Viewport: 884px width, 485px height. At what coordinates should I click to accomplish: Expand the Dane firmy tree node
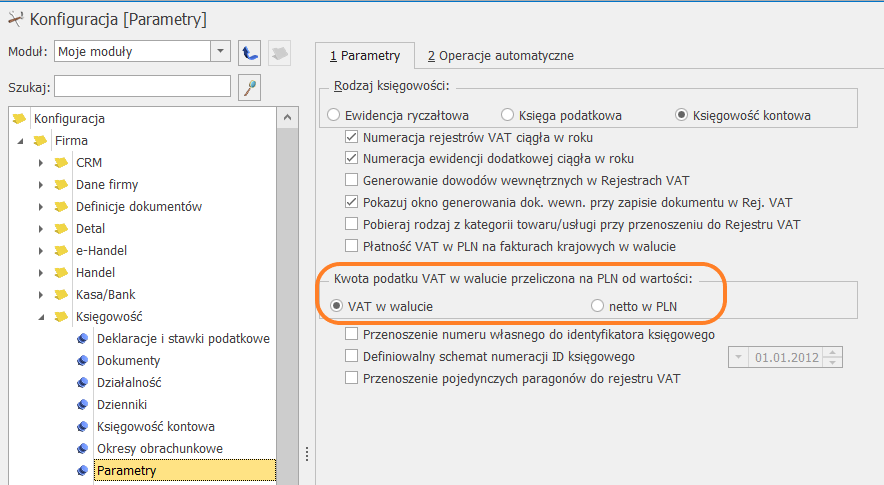(41, 185)
